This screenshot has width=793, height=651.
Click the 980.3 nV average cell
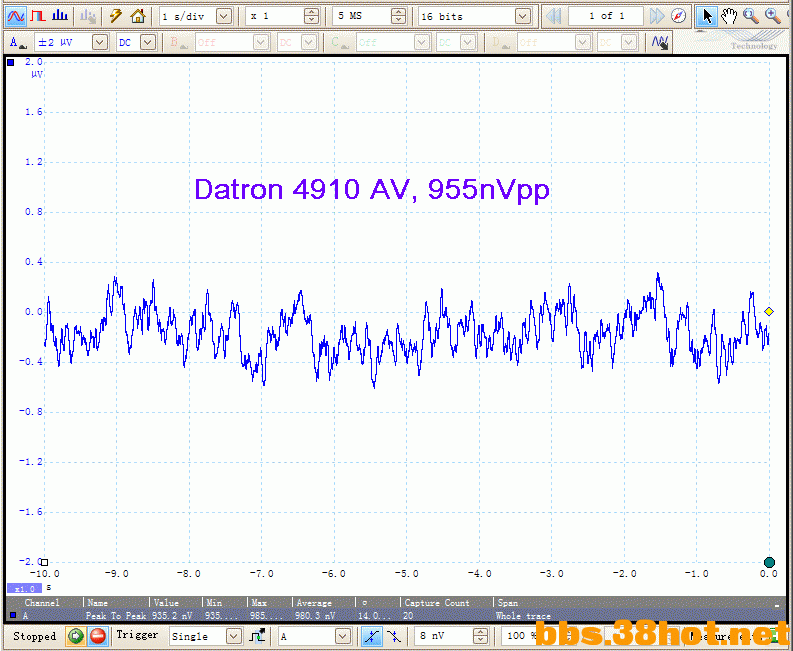(315, 616)
